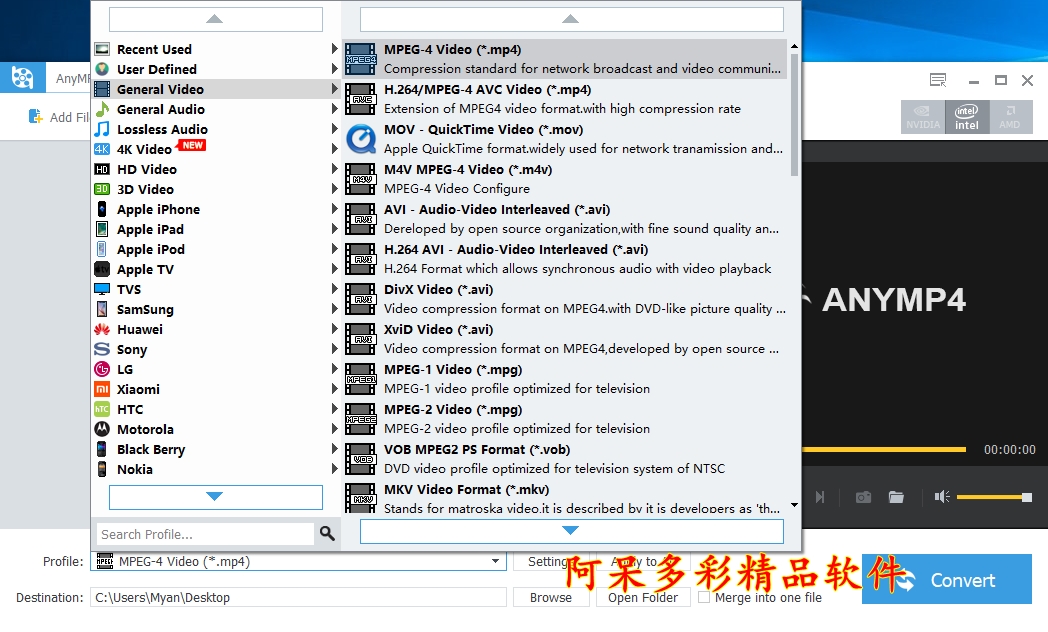Select the General Video category
1048x632 pixels.
[216, 89]
